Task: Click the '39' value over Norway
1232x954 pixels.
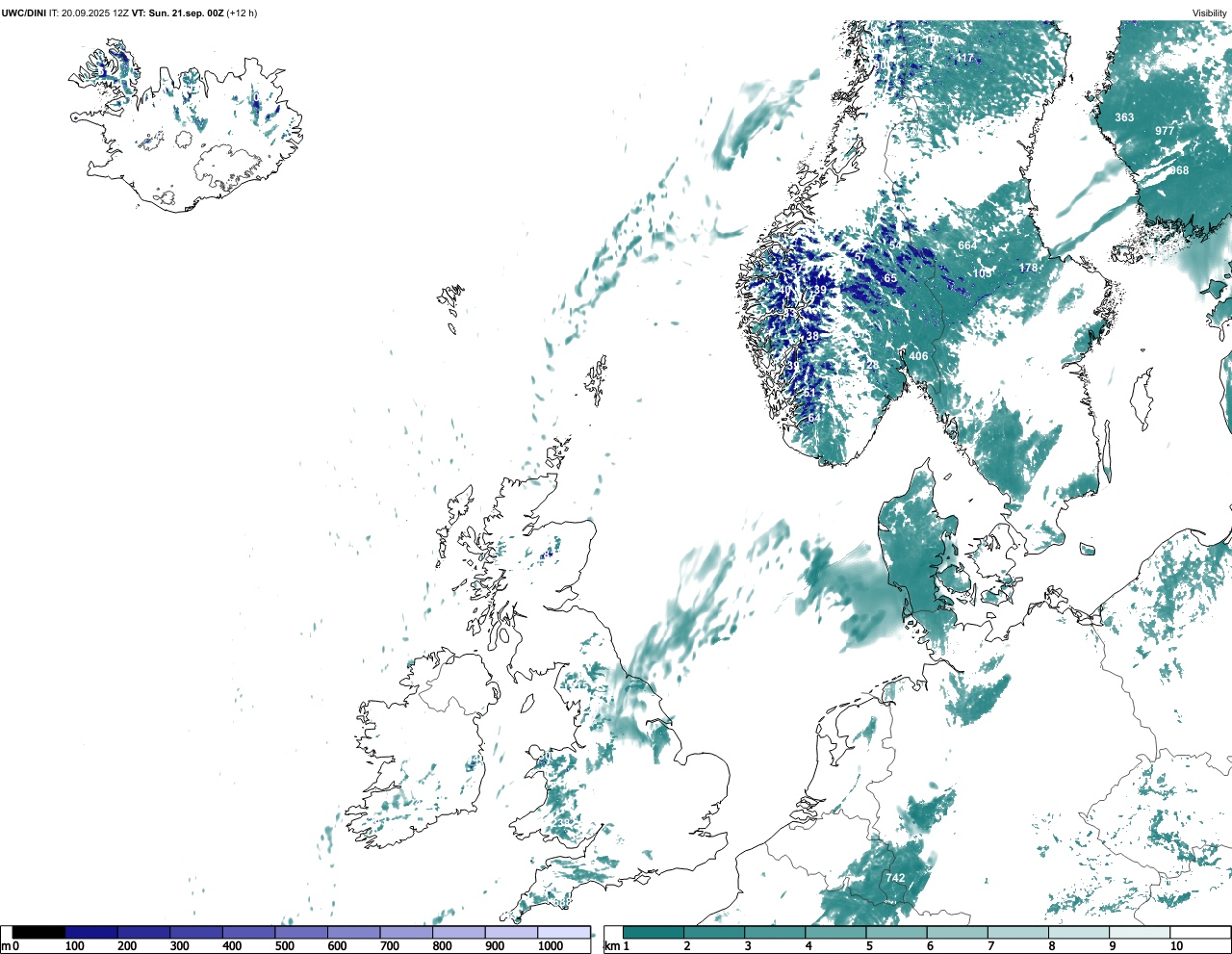Action: pos(820,290)
